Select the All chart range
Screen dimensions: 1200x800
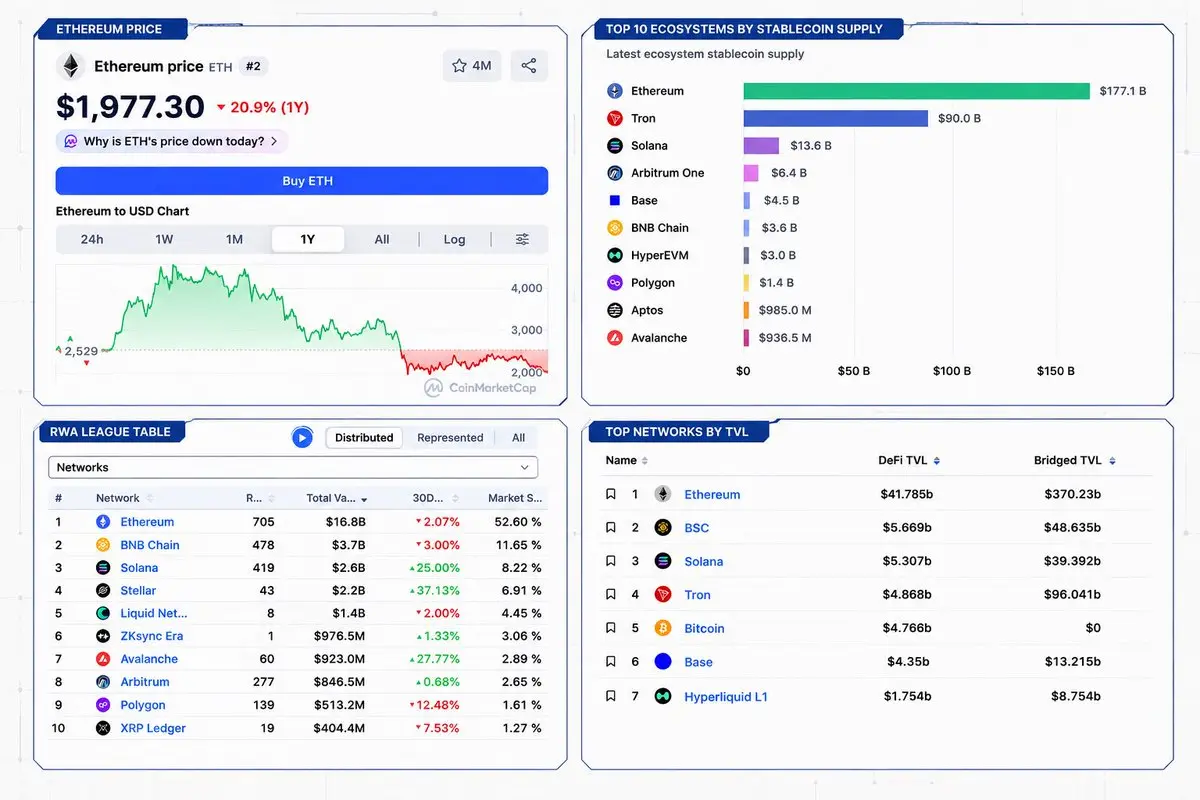(x=382, y=239)
